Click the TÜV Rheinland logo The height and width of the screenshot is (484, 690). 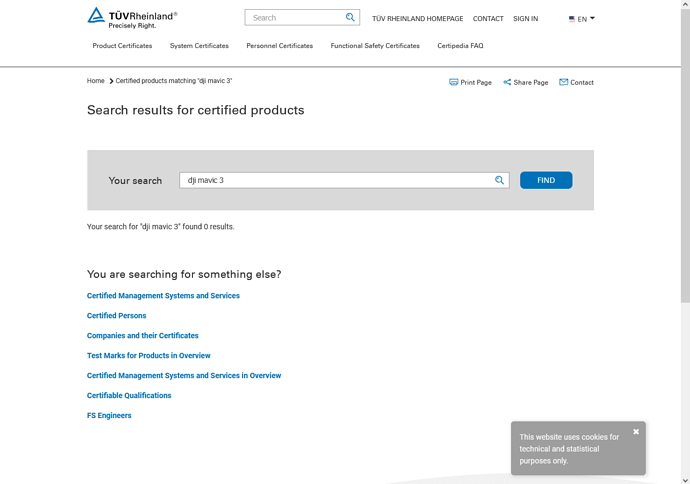pyautogui.click(x=132, y=18)
